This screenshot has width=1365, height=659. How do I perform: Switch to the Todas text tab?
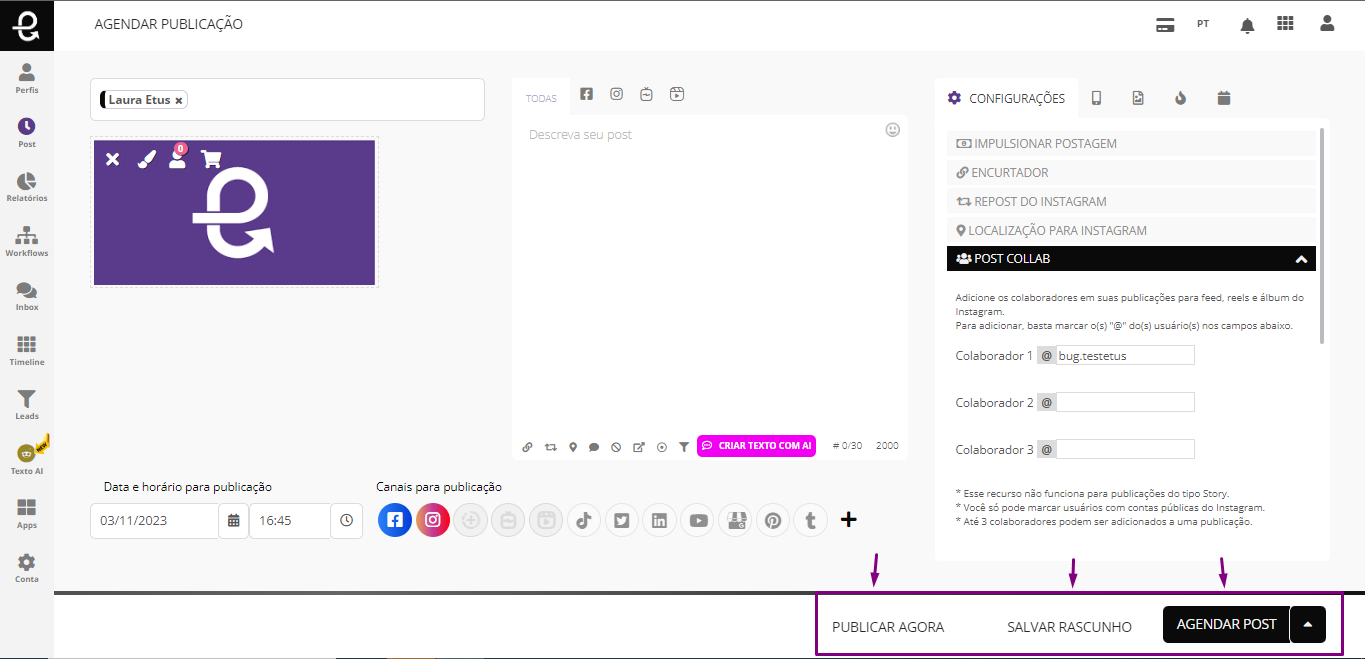[541, 98]
